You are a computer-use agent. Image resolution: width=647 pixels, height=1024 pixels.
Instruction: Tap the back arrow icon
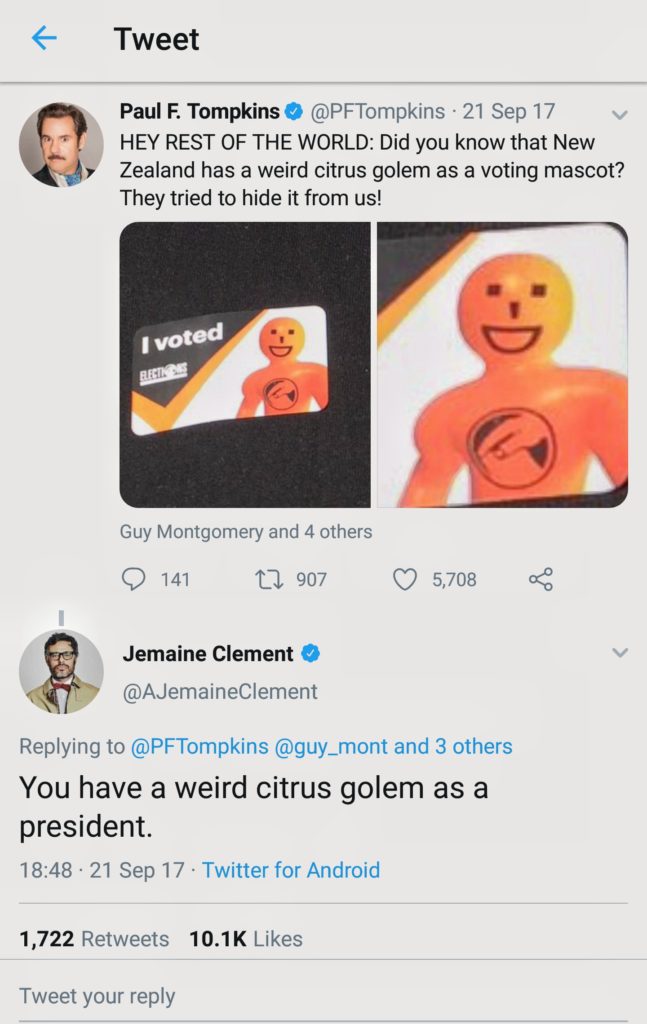pyautogui.click(x=44, y=38)
